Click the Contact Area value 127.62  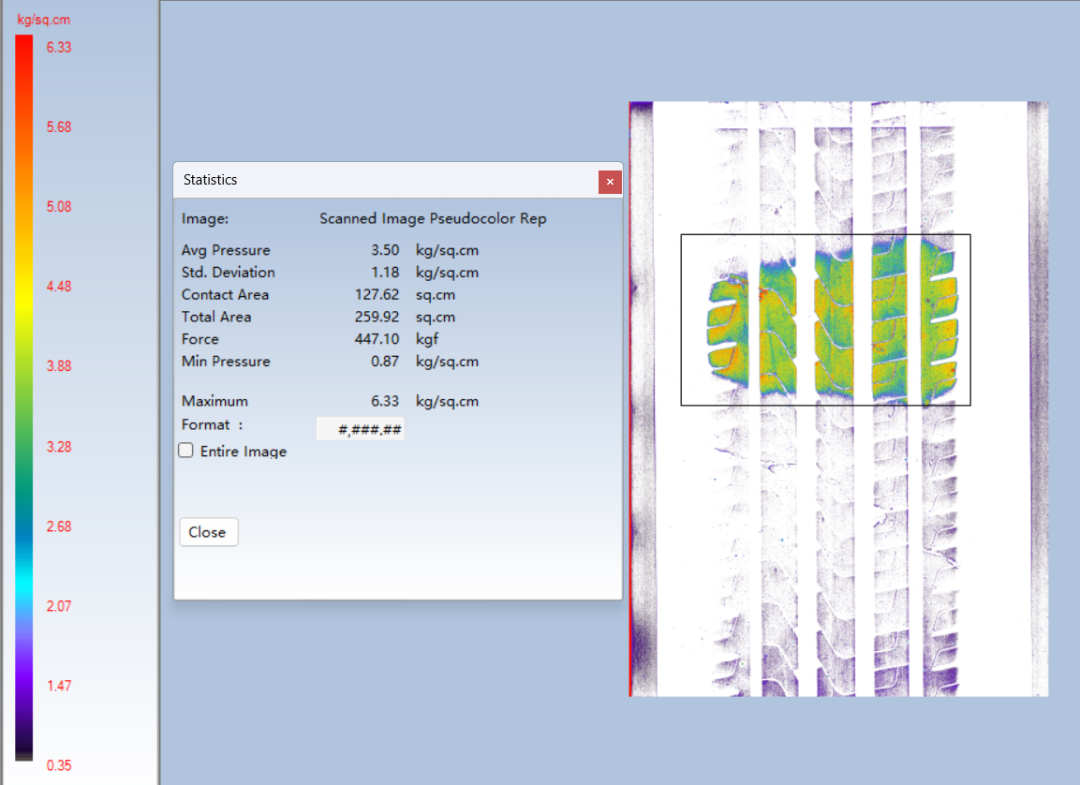tap(378, 295)
